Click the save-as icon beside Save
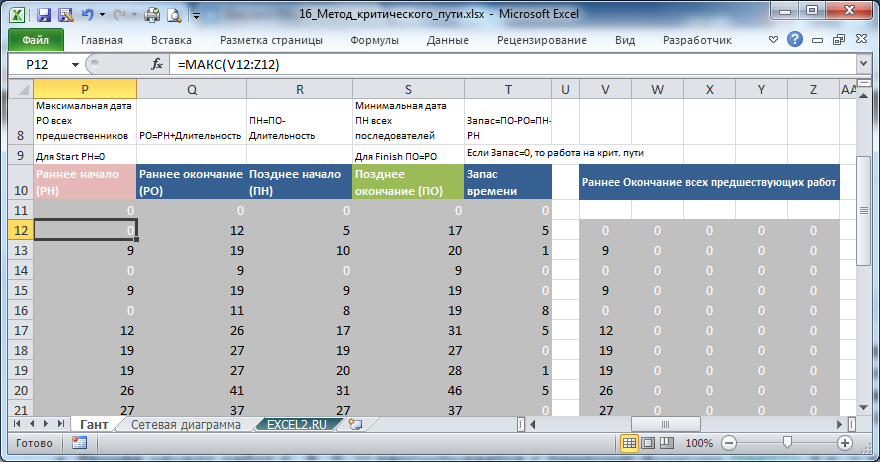The height and width of the screenshot is (462, 880). coord(66,15)
